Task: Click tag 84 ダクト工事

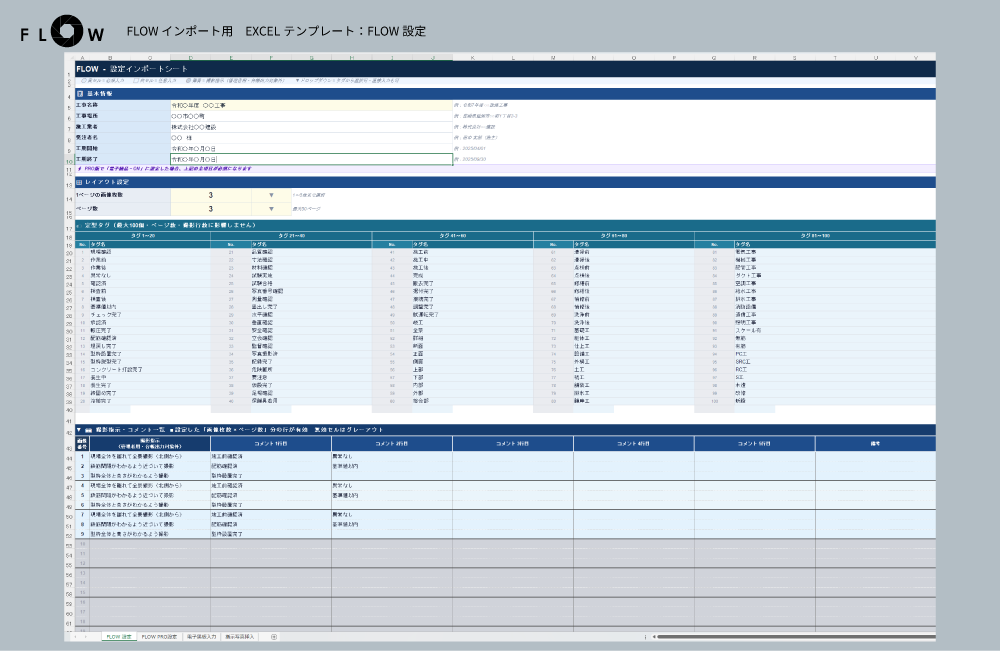Action: coord(747,275)
